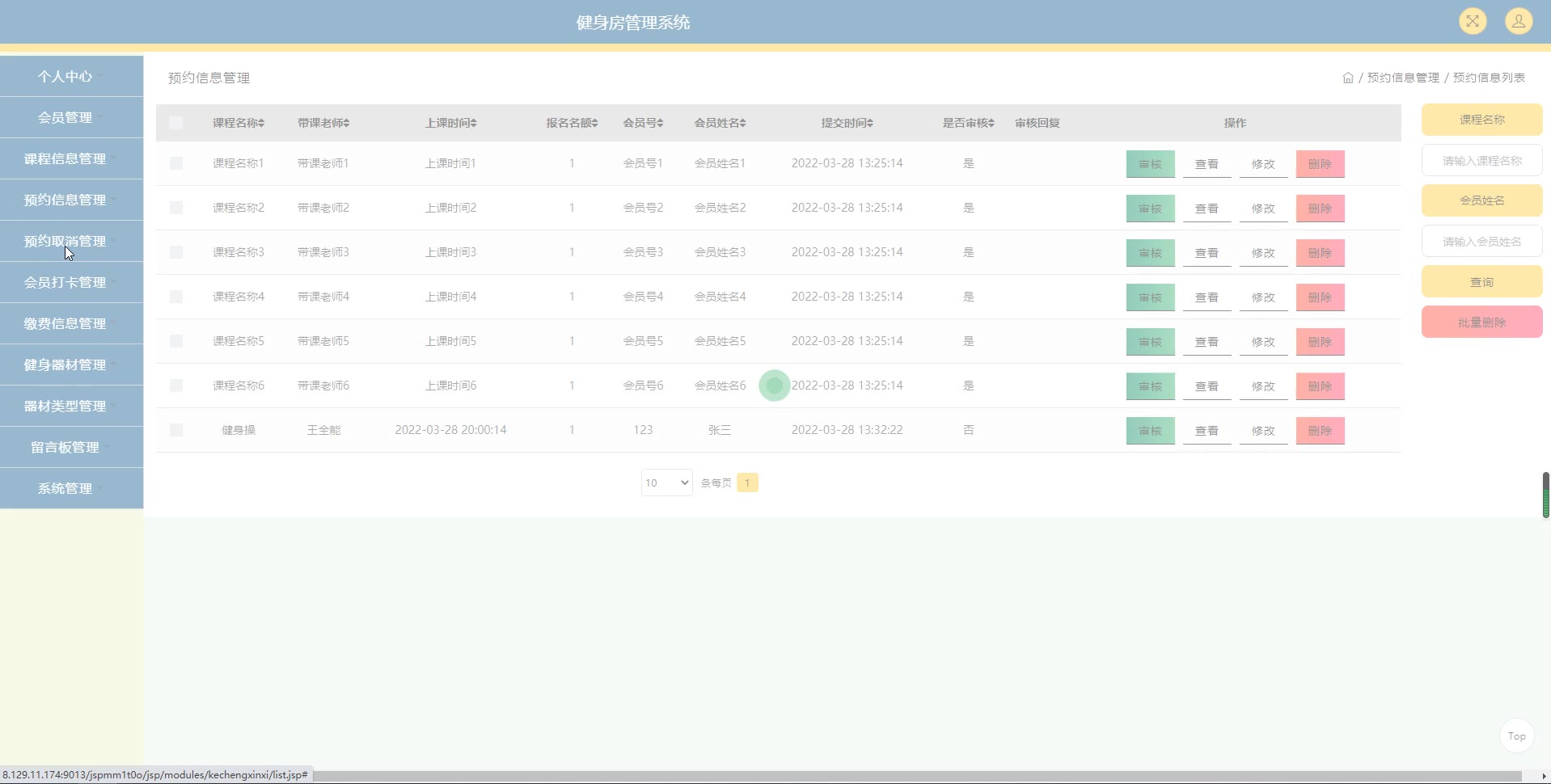Toggle the select-all checkbox in table header
Image resolution: width=1551 pixels, height=784 pixels.
pos(175,123)
